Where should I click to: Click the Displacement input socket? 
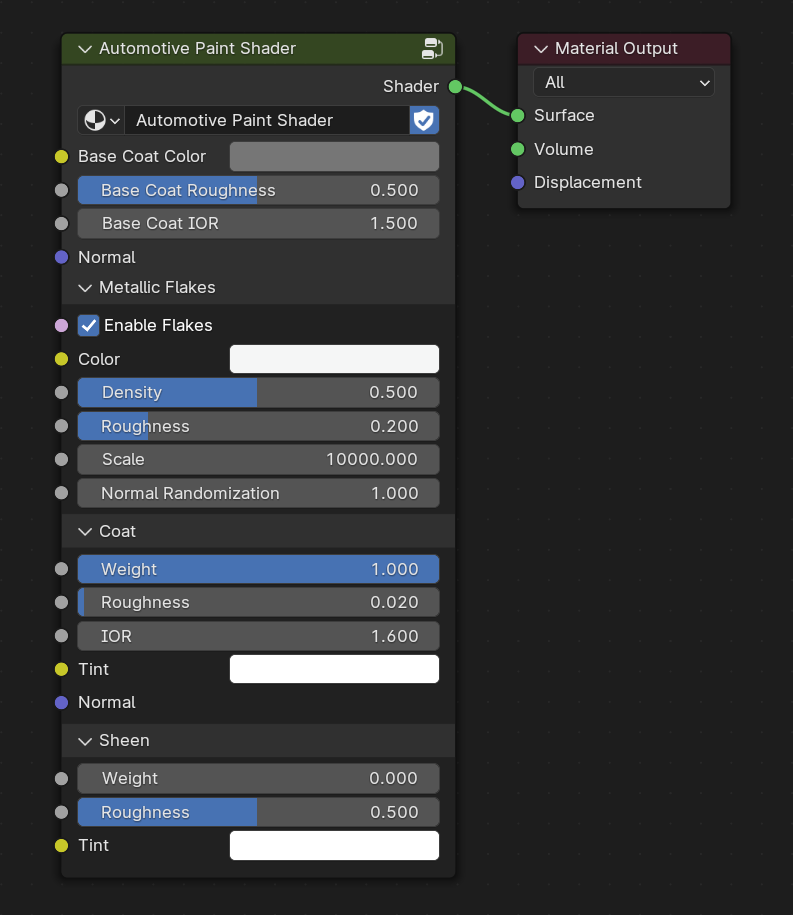tap(518, 182)
